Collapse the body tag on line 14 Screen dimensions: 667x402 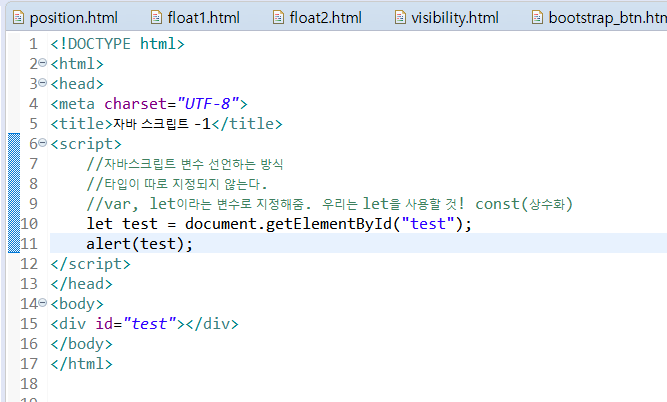[43, 303]
